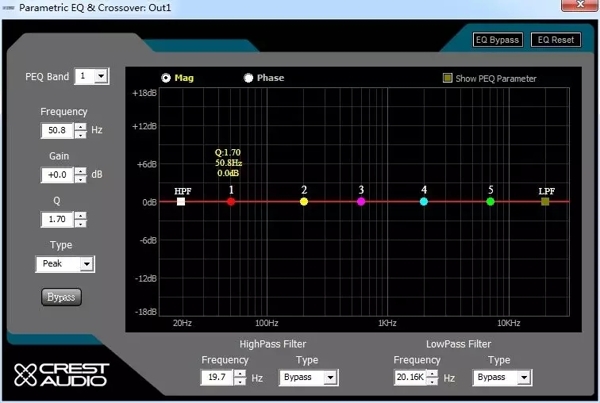Decrease LowPass frequency with down arrow
The image size is (600, 403).
[x=432, y=381]
